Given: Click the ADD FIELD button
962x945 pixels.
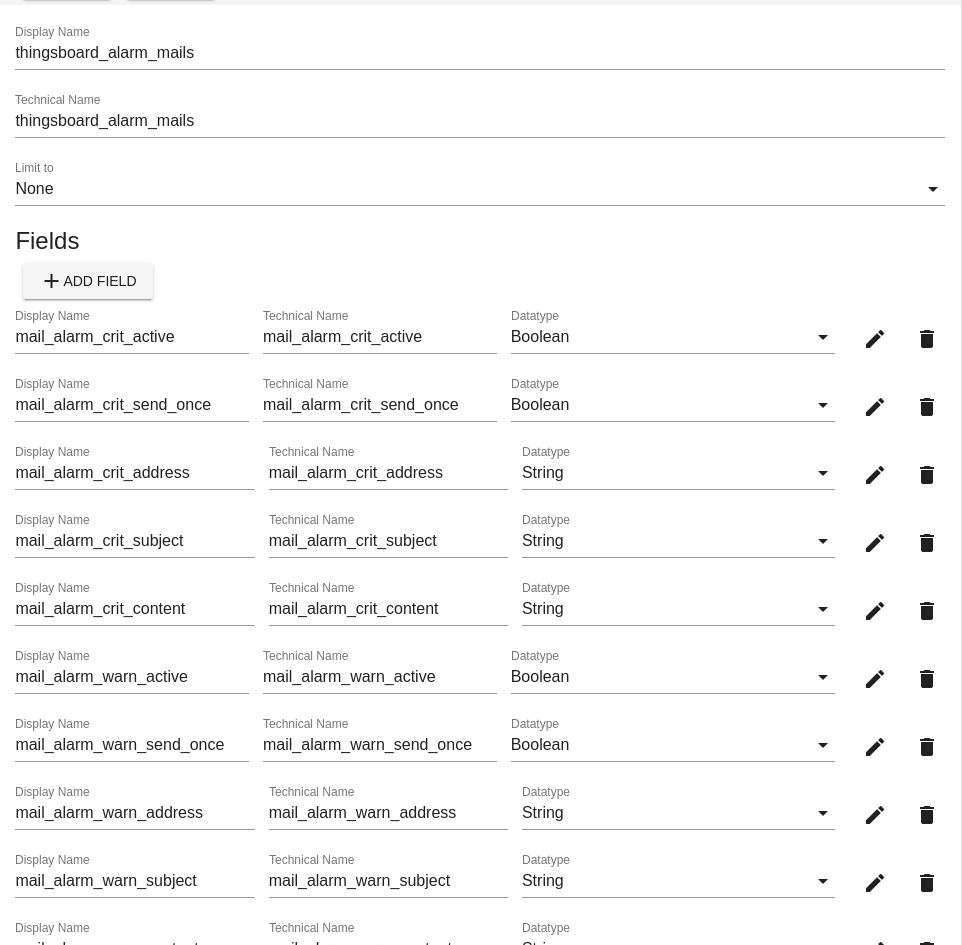Looking at the screenshot, I should (88, 281).
